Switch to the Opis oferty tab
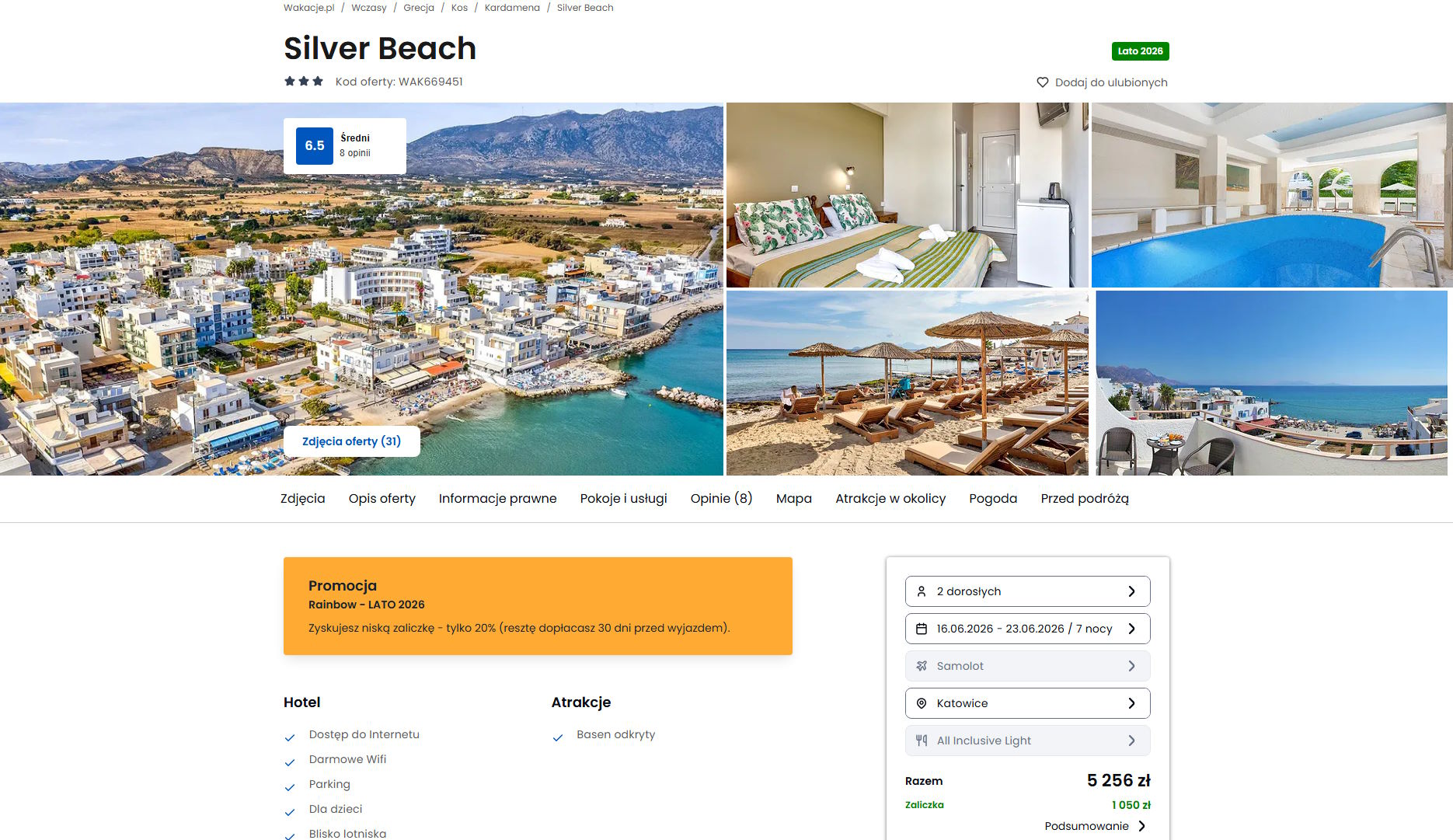1453x840 pixels. coord(382,499)
